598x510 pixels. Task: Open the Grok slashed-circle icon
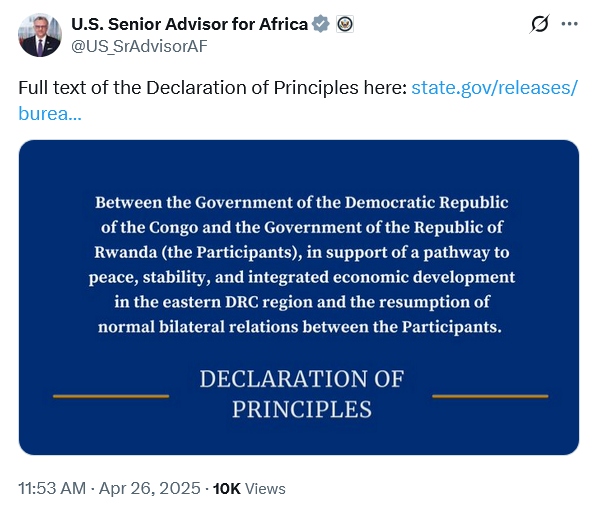pyautogui.click(x=540, y=24)
